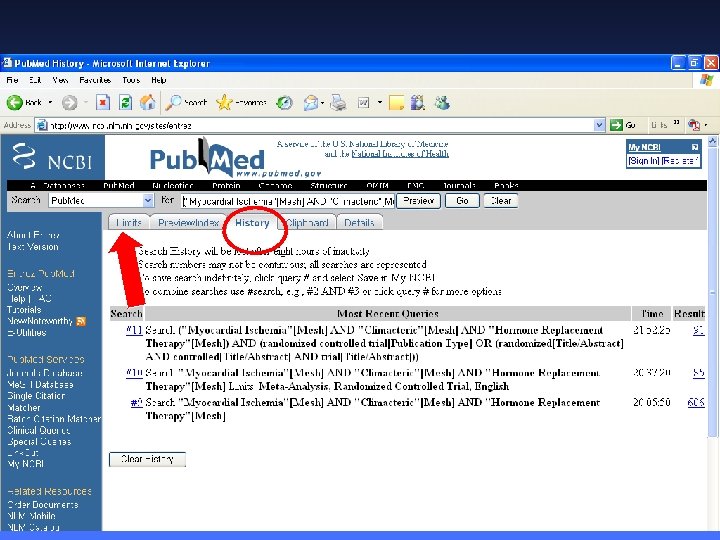720x540 pixels.
Task: Open the MeSH Database sidebar link
Action: (40, 384)
